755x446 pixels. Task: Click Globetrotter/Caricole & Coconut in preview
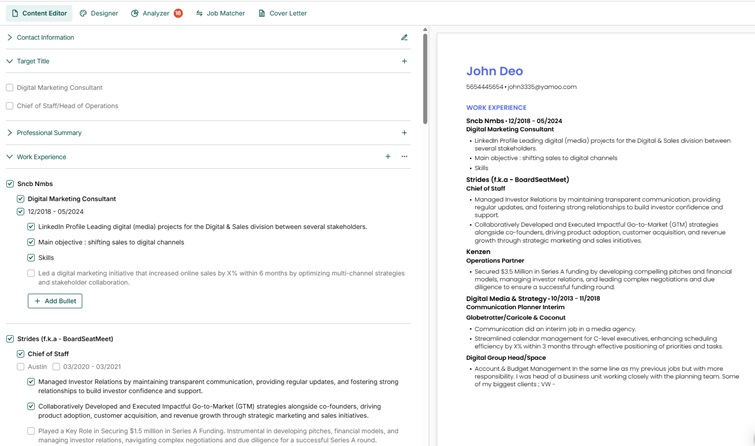[x=516, y=318]
